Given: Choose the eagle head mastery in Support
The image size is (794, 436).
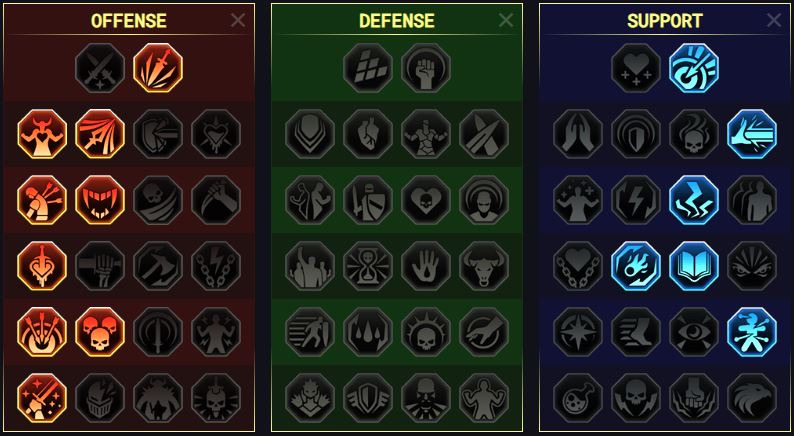Looking at the screenshot, I should 752,398.
